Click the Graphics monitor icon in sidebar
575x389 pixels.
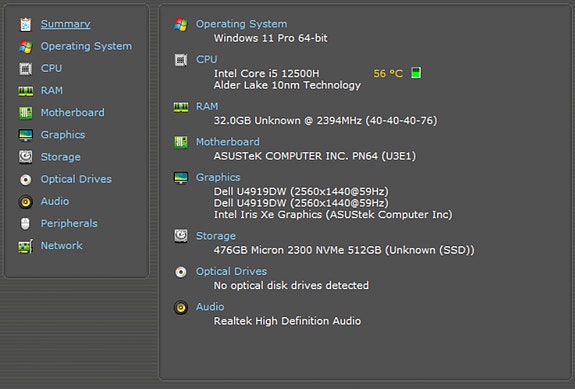click(x=26, y=135)
